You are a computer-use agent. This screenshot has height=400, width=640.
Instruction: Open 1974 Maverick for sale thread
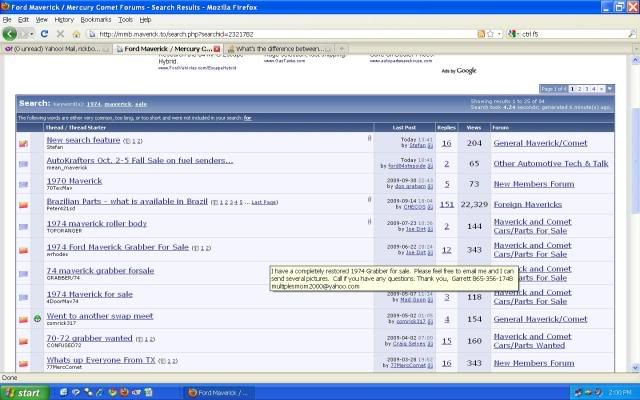click(90, 294)
